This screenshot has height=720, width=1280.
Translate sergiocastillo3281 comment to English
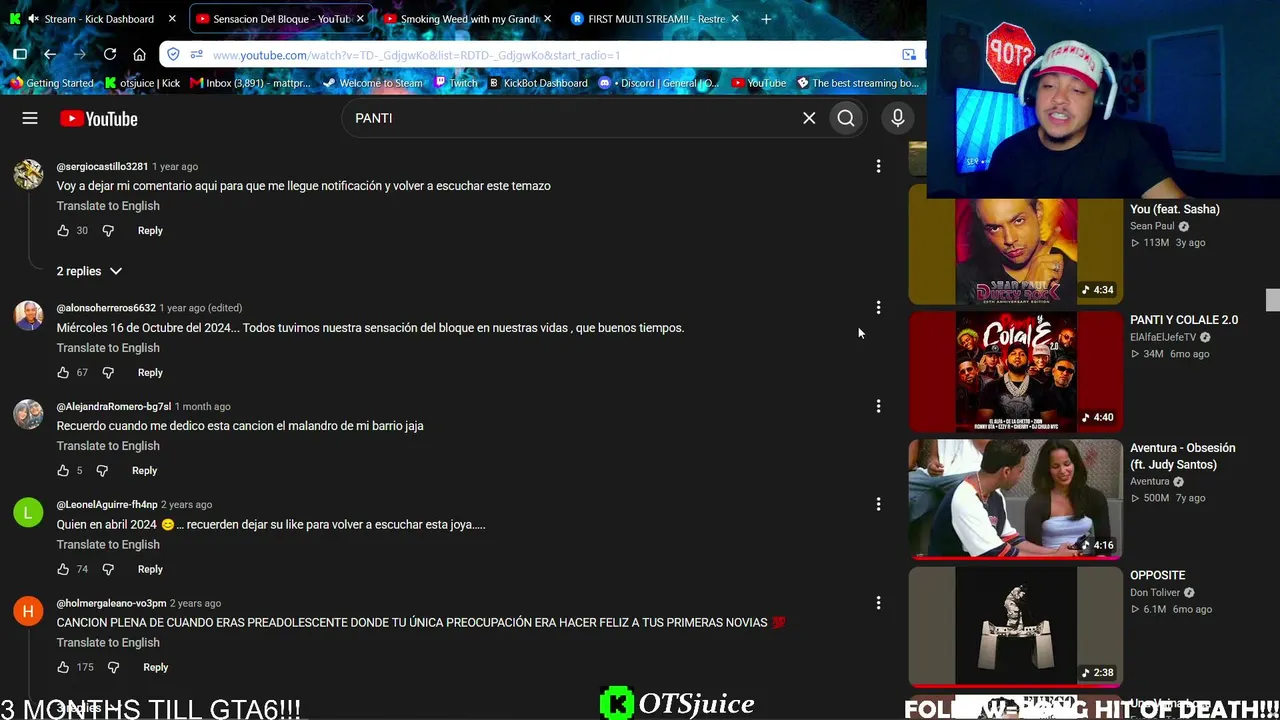click(x=108, y=206)
